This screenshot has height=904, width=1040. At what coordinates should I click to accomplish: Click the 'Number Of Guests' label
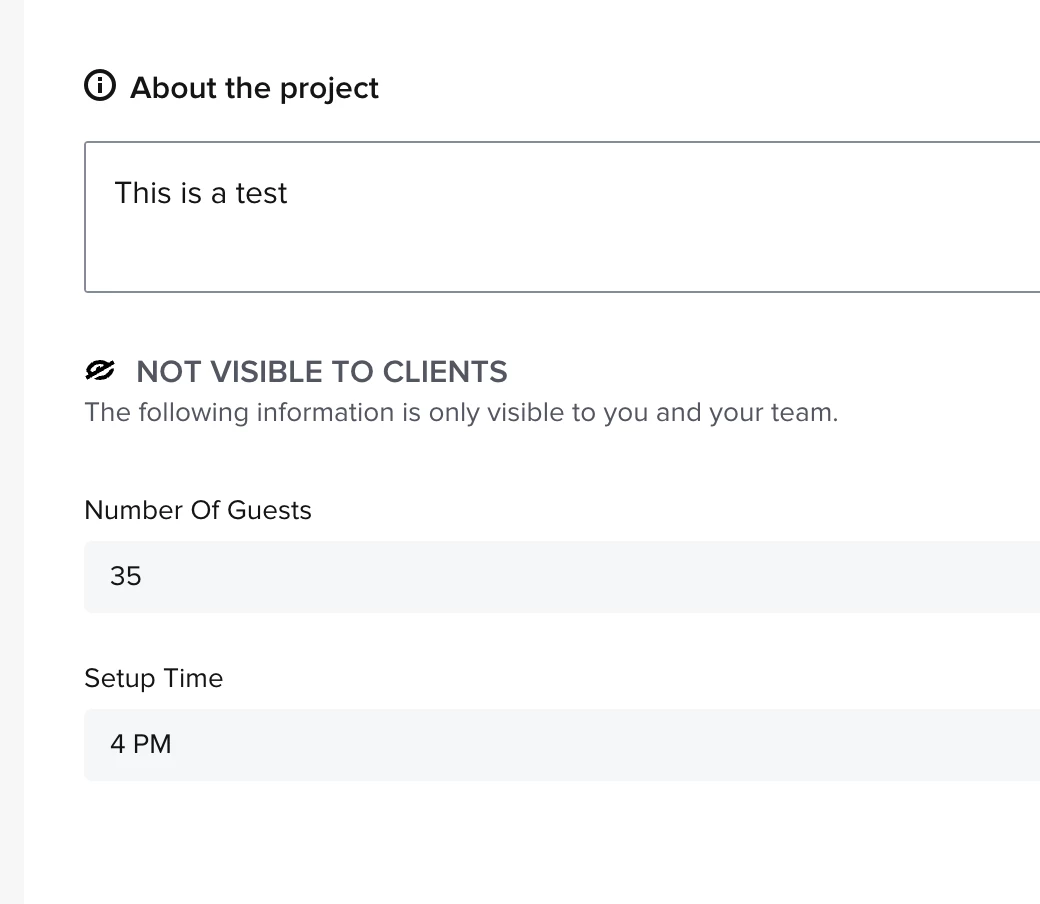pyautogui.click(x=198, y=510)
